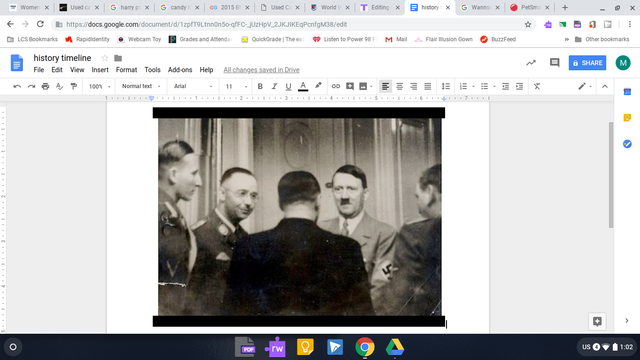The width and height of the screenshot is (640, 360).
Task: Open the Add-ons menu
Action: [180, 70]
